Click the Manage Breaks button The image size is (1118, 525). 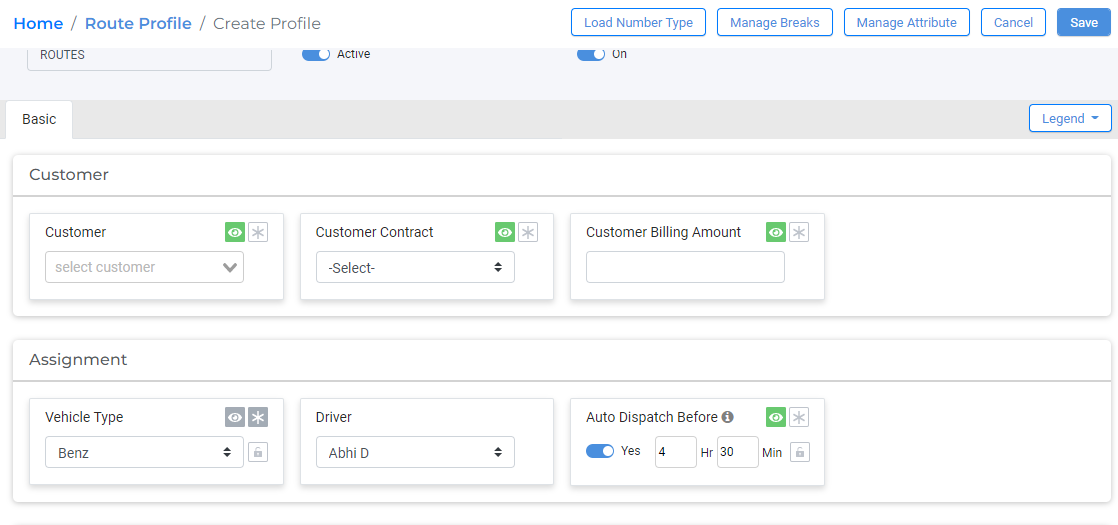pyautogui.click(x=774, y=22)
